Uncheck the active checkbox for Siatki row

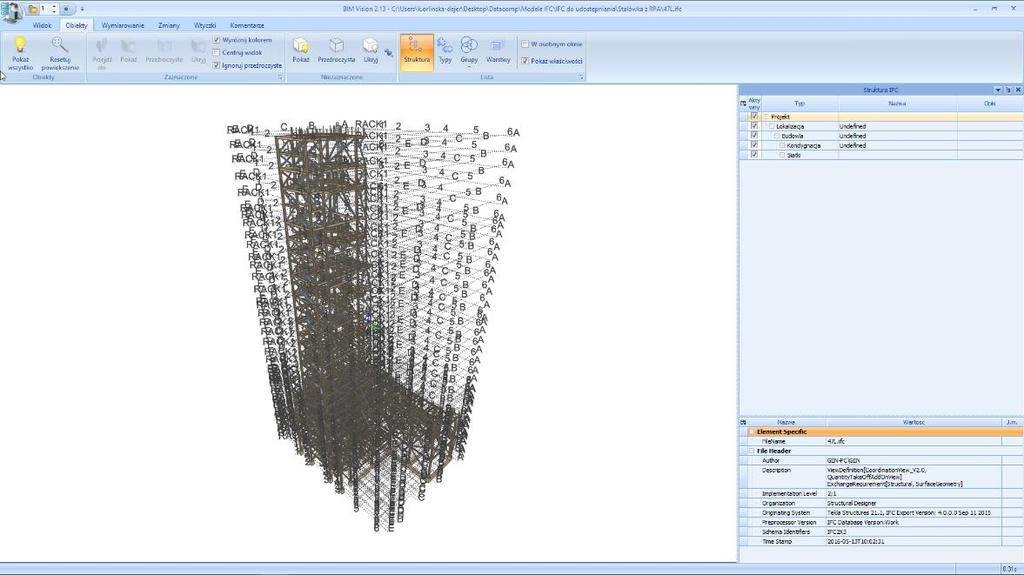(754, 155)
